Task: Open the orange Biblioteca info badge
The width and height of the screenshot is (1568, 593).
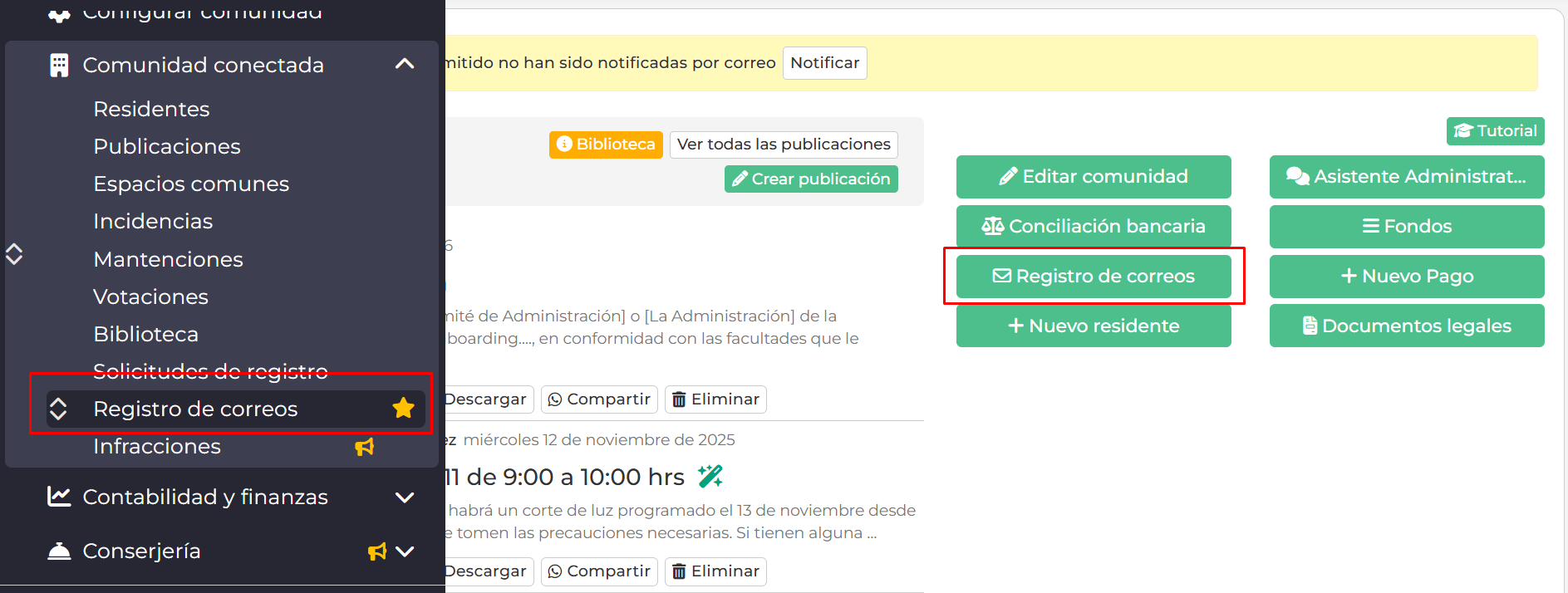Action: (x=606, y=145)
